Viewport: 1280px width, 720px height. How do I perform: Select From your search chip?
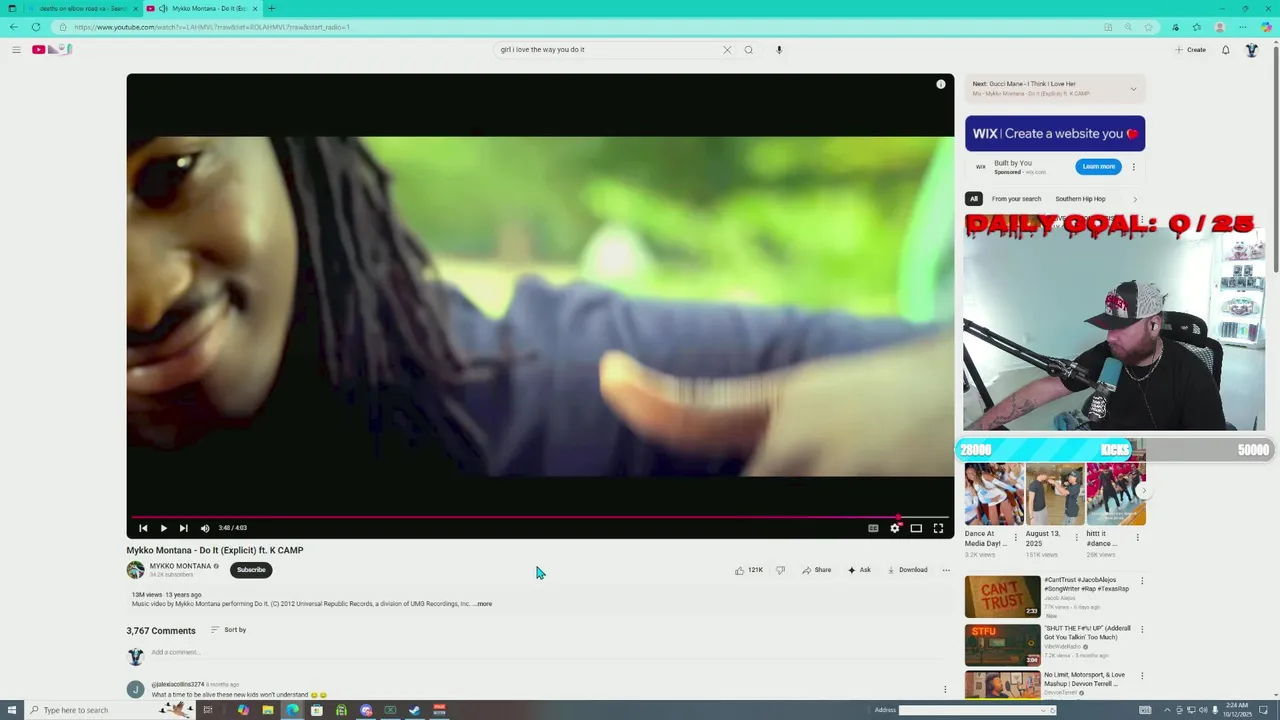point(1016,199)
